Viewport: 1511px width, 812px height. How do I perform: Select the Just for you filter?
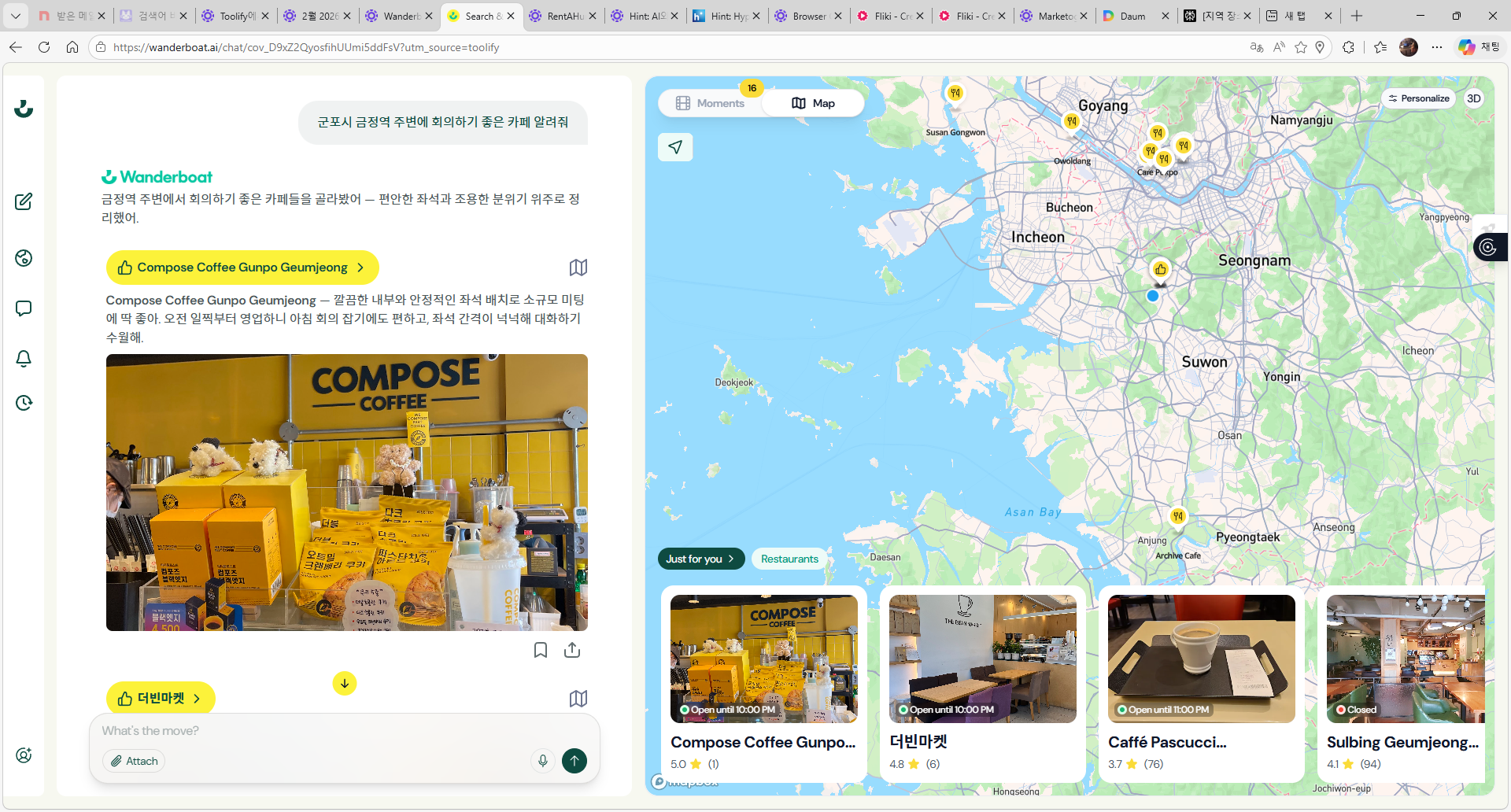click(701, 559)
